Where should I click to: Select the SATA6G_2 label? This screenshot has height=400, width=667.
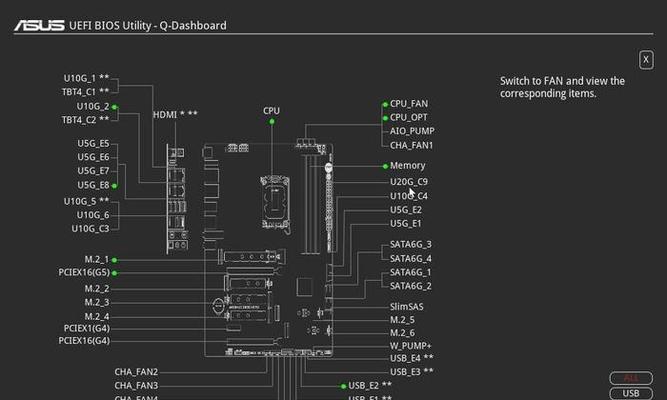(410, 286)
